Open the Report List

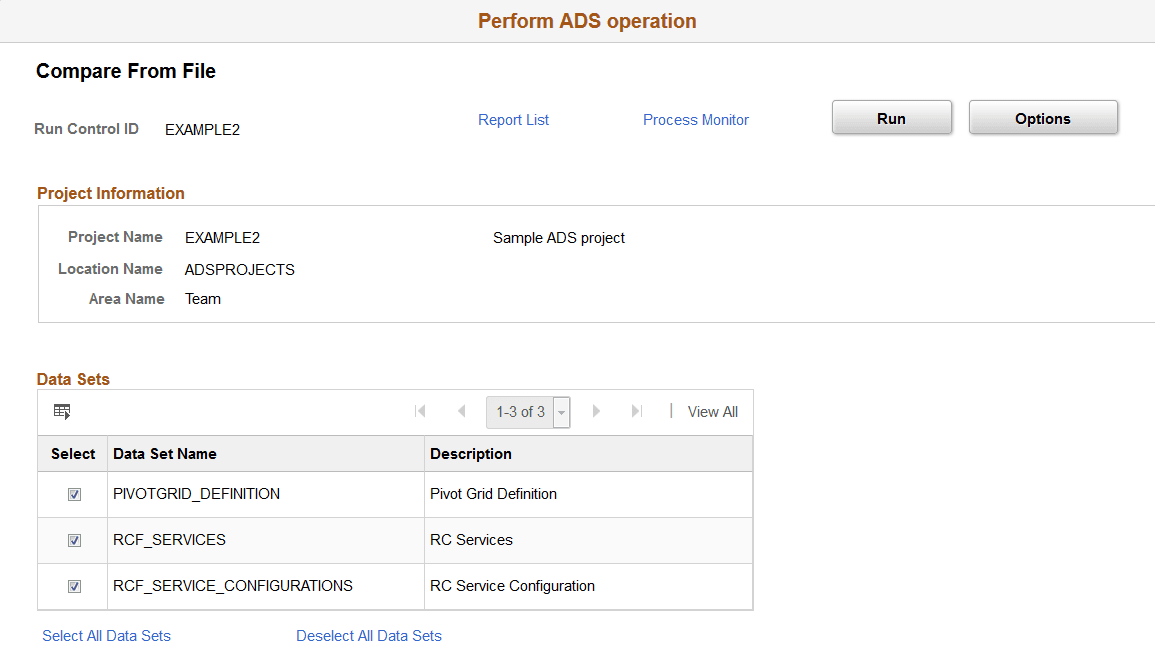pyautogui.click(x=513, y=119)
